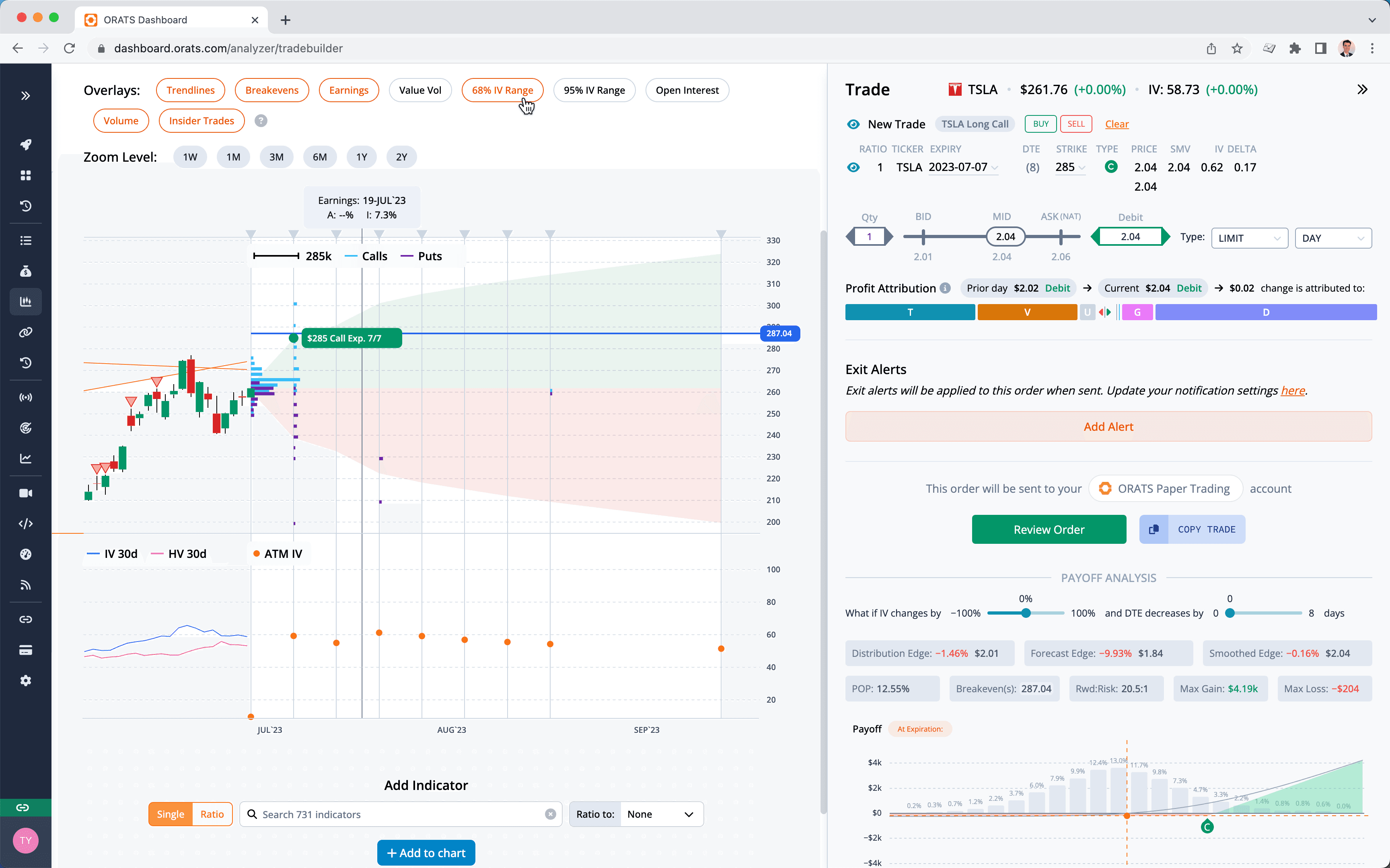
Task: Select the Ratio indicator mode
Action: pyautogui.click(x=212, y=814)
